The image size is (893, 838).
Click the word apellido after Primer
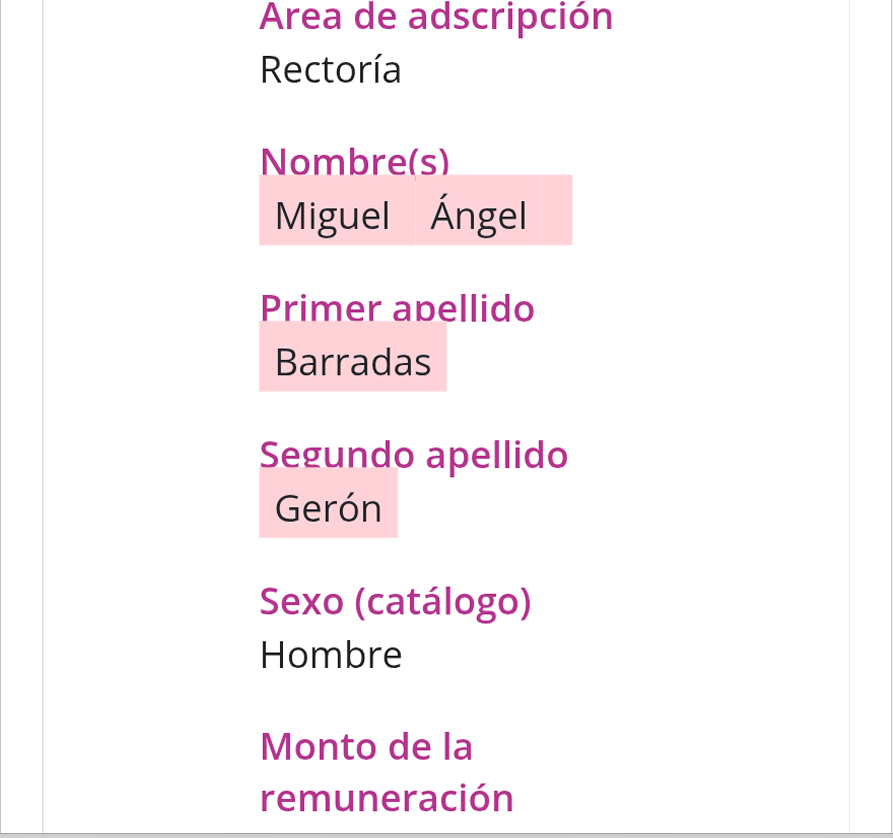point(464,308)
